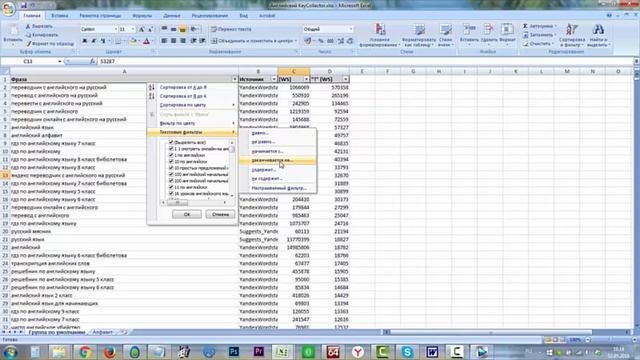Select the column A header

124,71
